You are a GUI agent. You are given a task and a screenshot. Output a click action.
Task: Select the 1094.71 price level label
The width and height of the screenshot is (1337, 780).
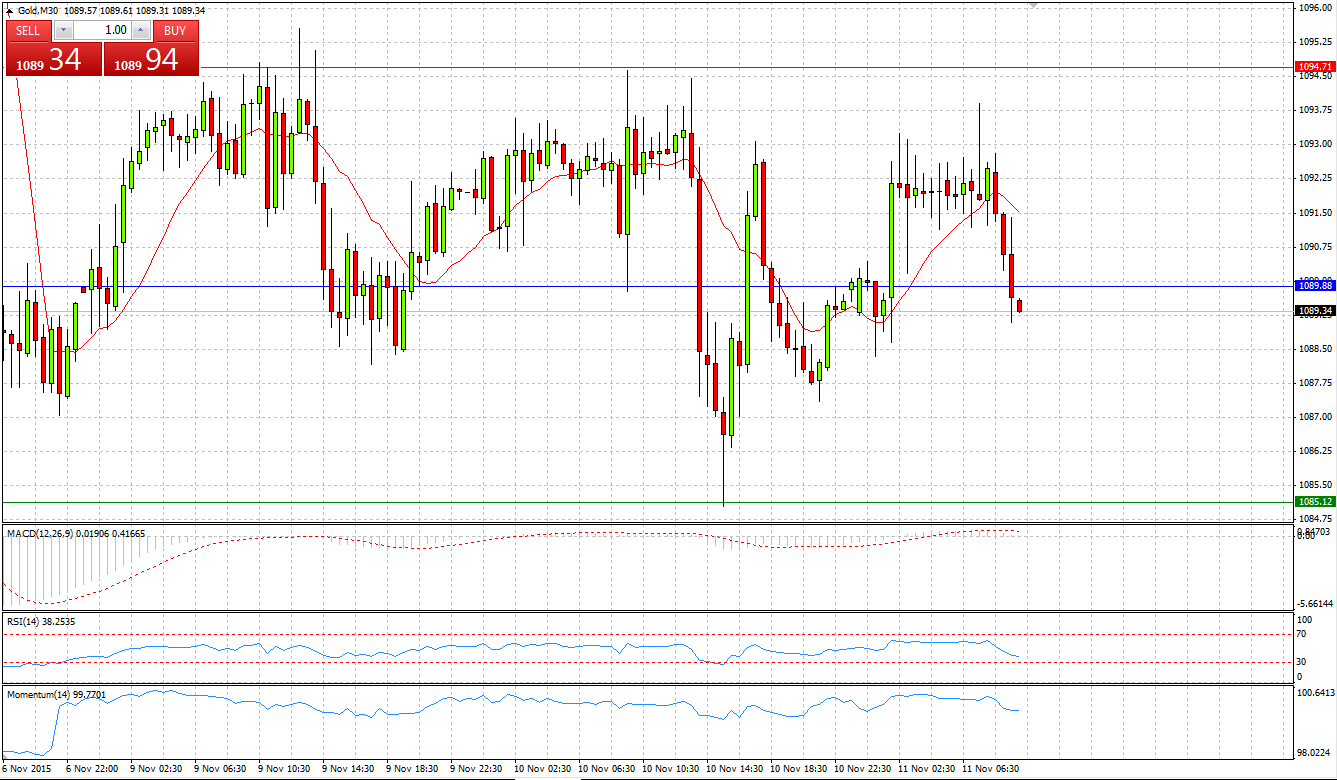pos(1315,66)
